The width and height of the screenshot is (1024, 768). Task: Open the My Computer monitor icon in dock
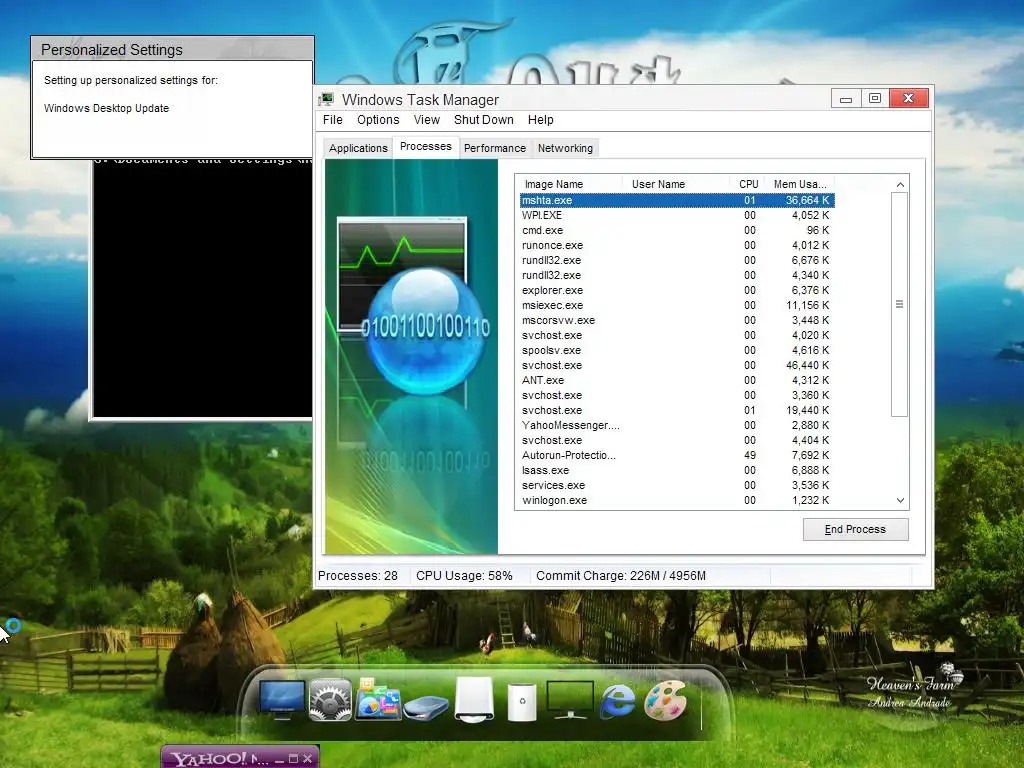tap(281, 700)
